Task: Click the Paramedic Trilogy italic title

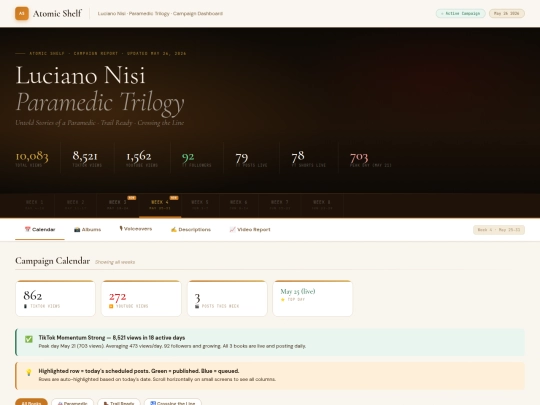Action: tap(100, 103)
